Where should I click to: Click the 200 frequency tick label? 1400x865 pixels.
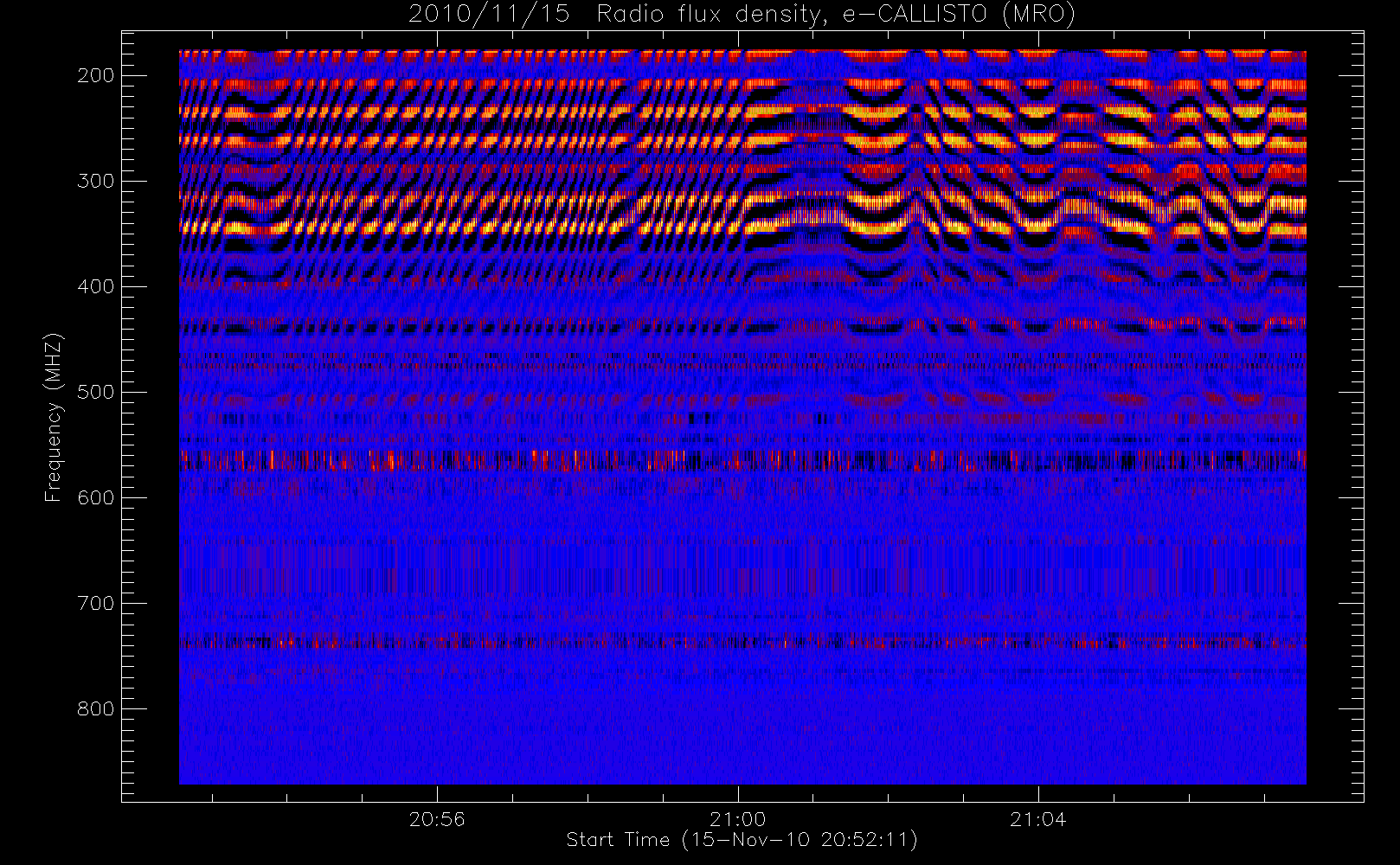(x=95, y=75)
